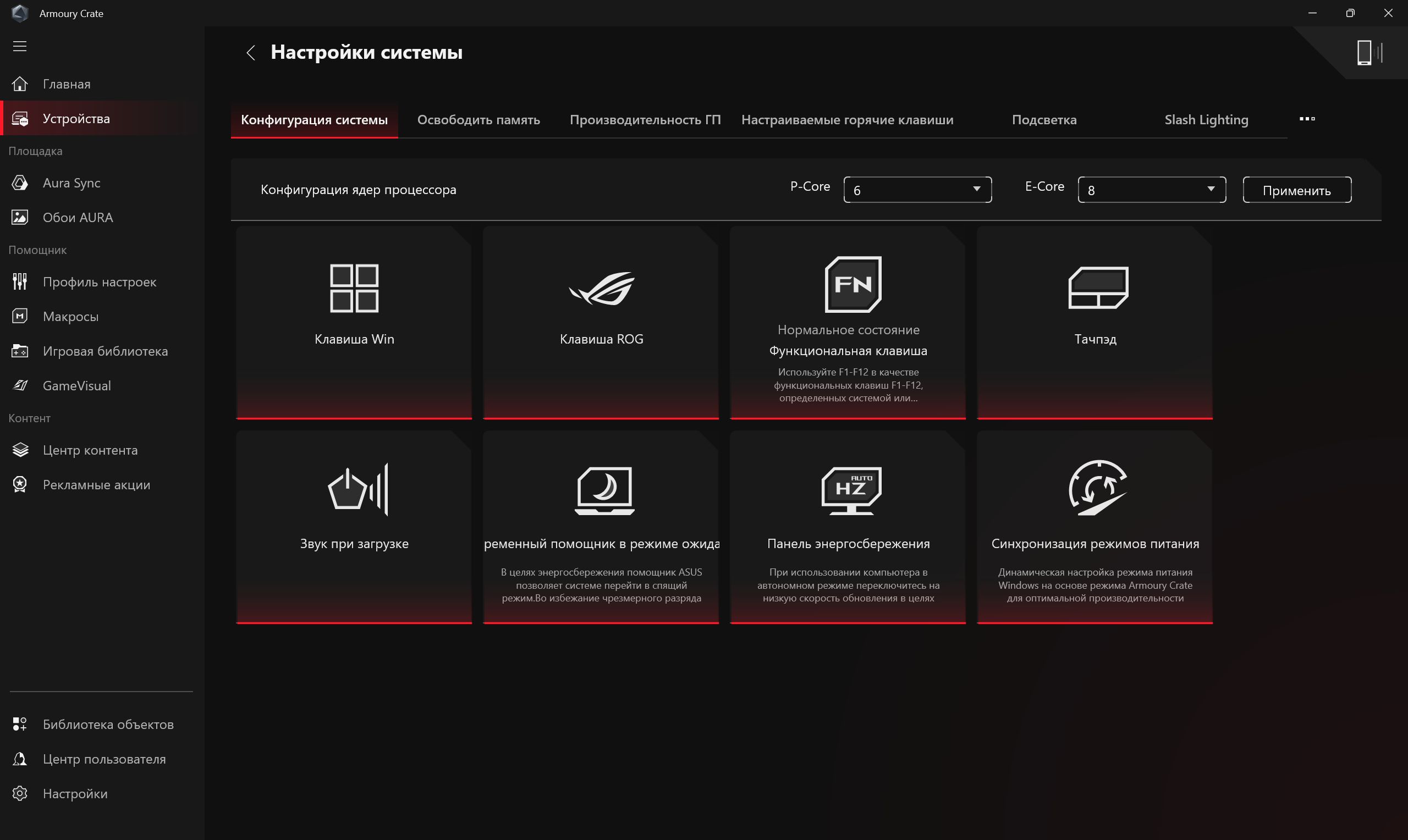Toggle Синхронизация режимов питания tile
Viewport: 1408px width, 840px height.
[1095, 527]
